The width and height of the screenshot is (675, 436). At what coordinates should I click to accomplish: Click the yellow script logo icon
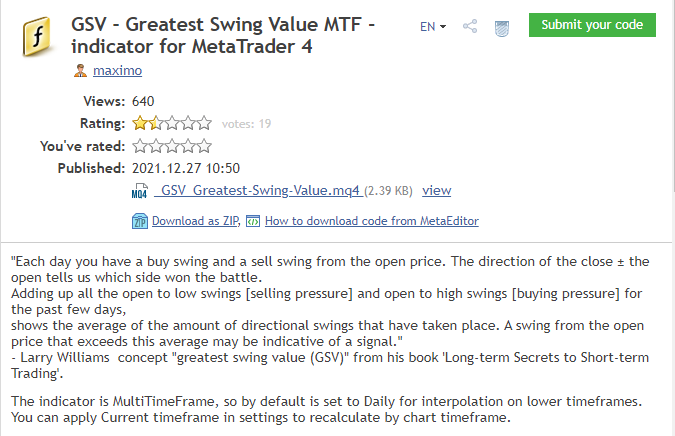pos(36,39)
